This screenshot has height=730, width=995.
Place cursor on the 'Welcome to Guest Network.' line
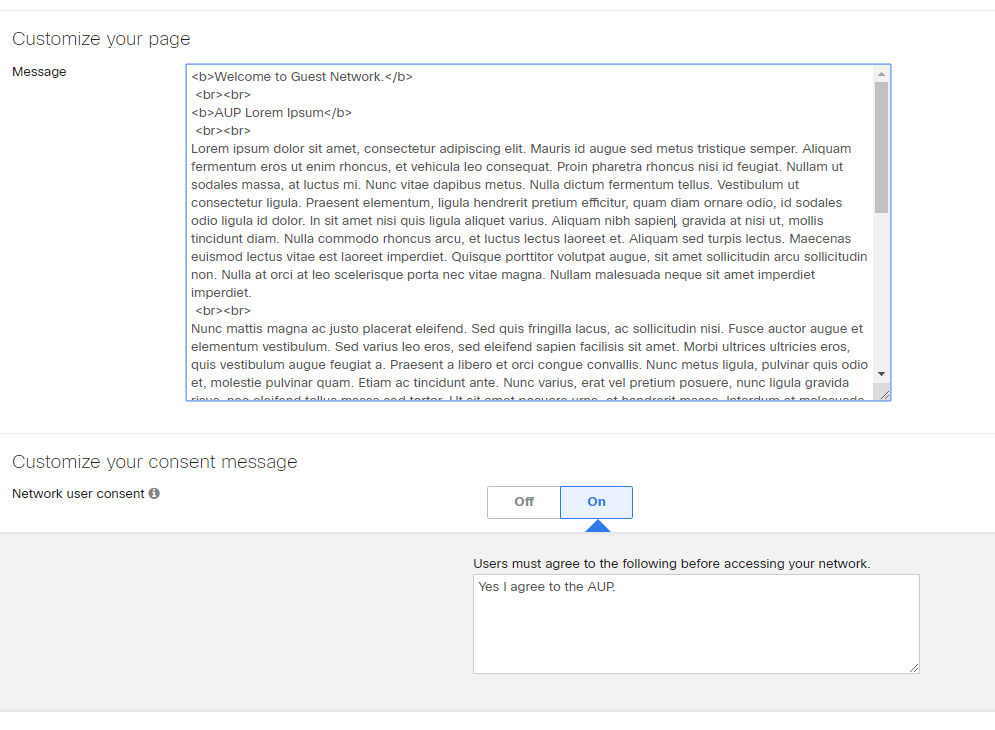(302, 77)
